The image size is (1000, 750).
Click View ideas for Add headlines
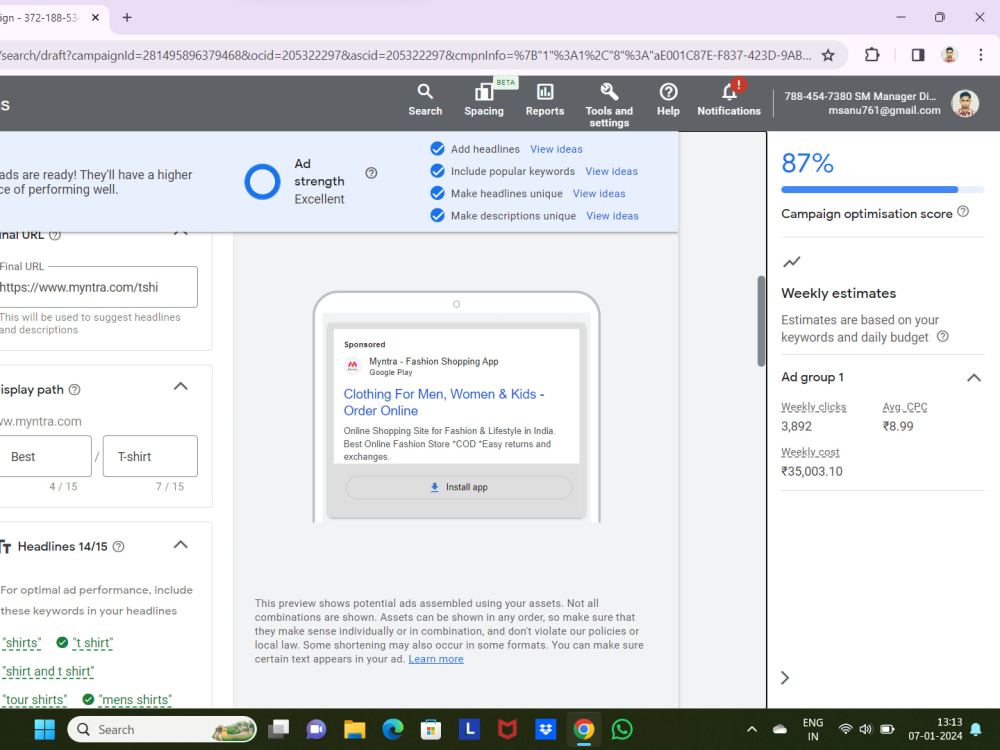[x=556, y=149]
